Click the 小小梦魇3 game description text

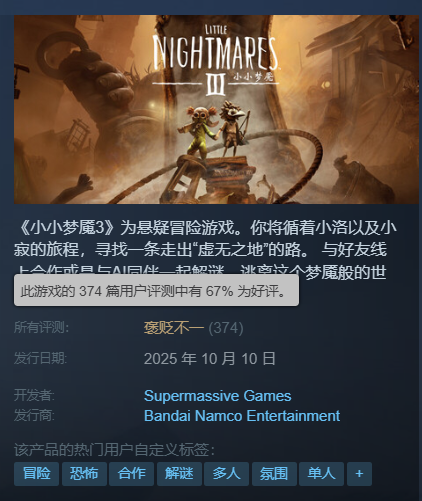[205, 249]
